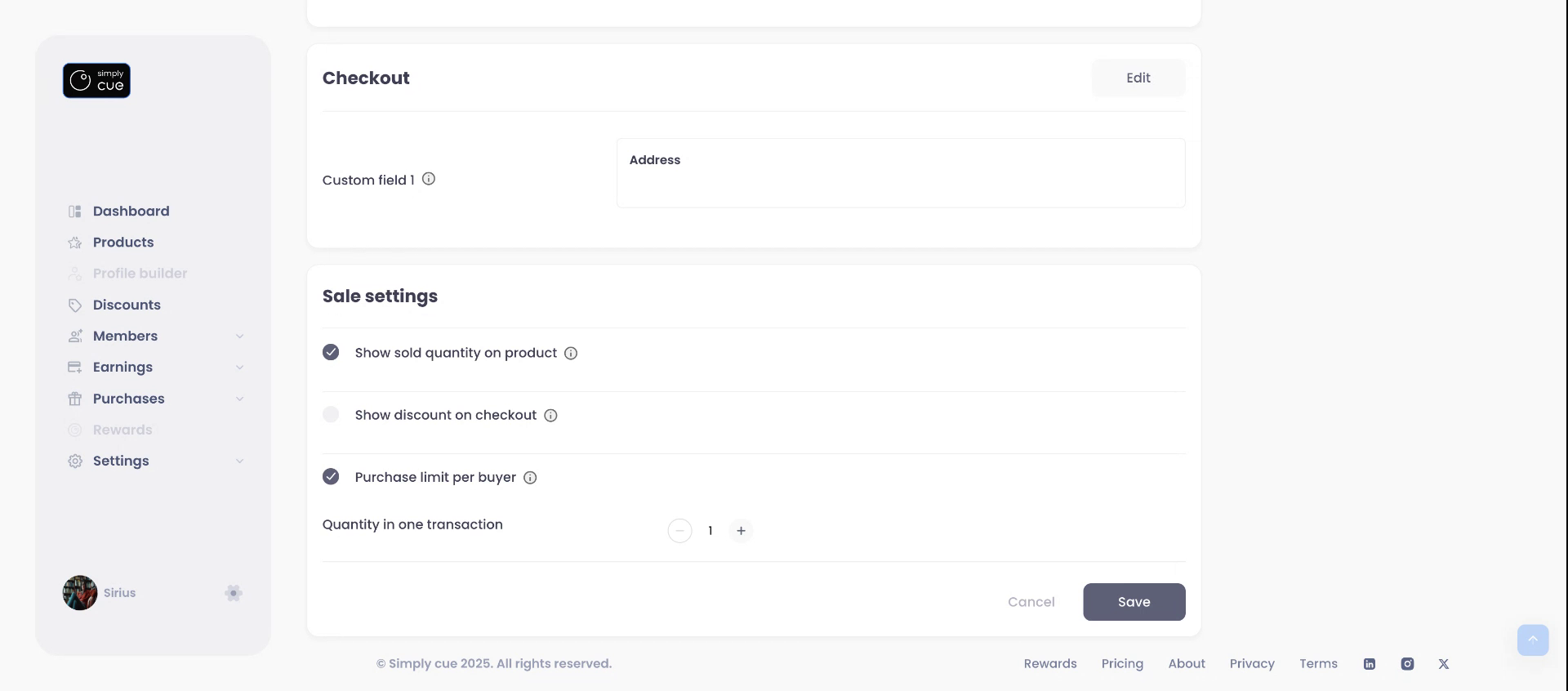The height and width of the screenshot is (691, 1568).
Task: Click the Edit button in Checkout
Action: pos(1138,78)
